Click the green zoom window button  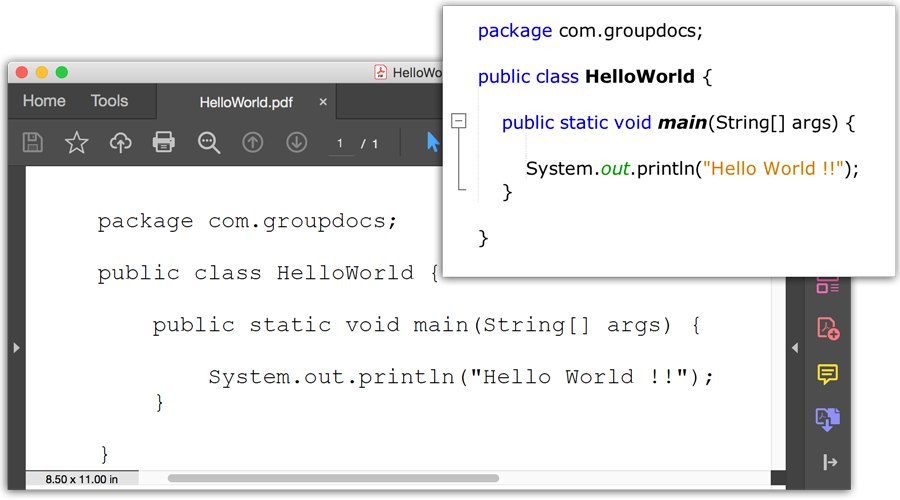(x=61, y=72)
